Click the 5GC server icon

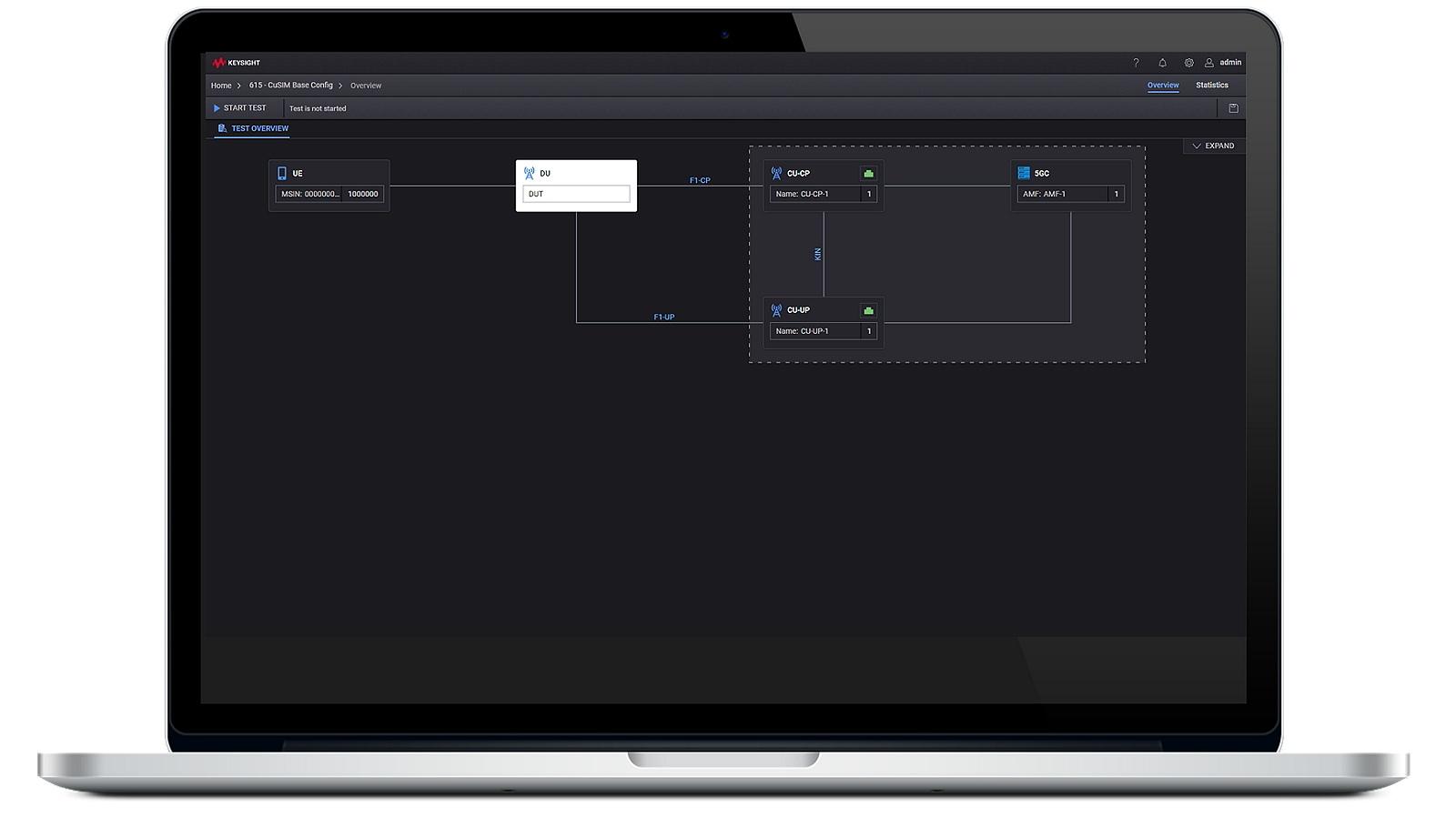tap(1024, 173)
